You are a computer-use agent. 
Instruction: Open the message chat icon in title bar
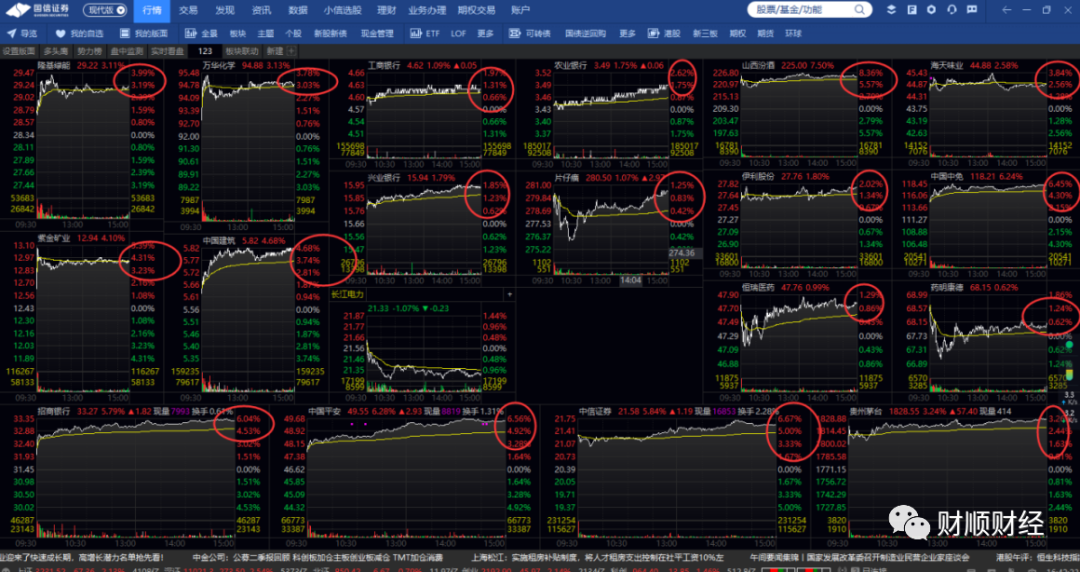[972, 10]
